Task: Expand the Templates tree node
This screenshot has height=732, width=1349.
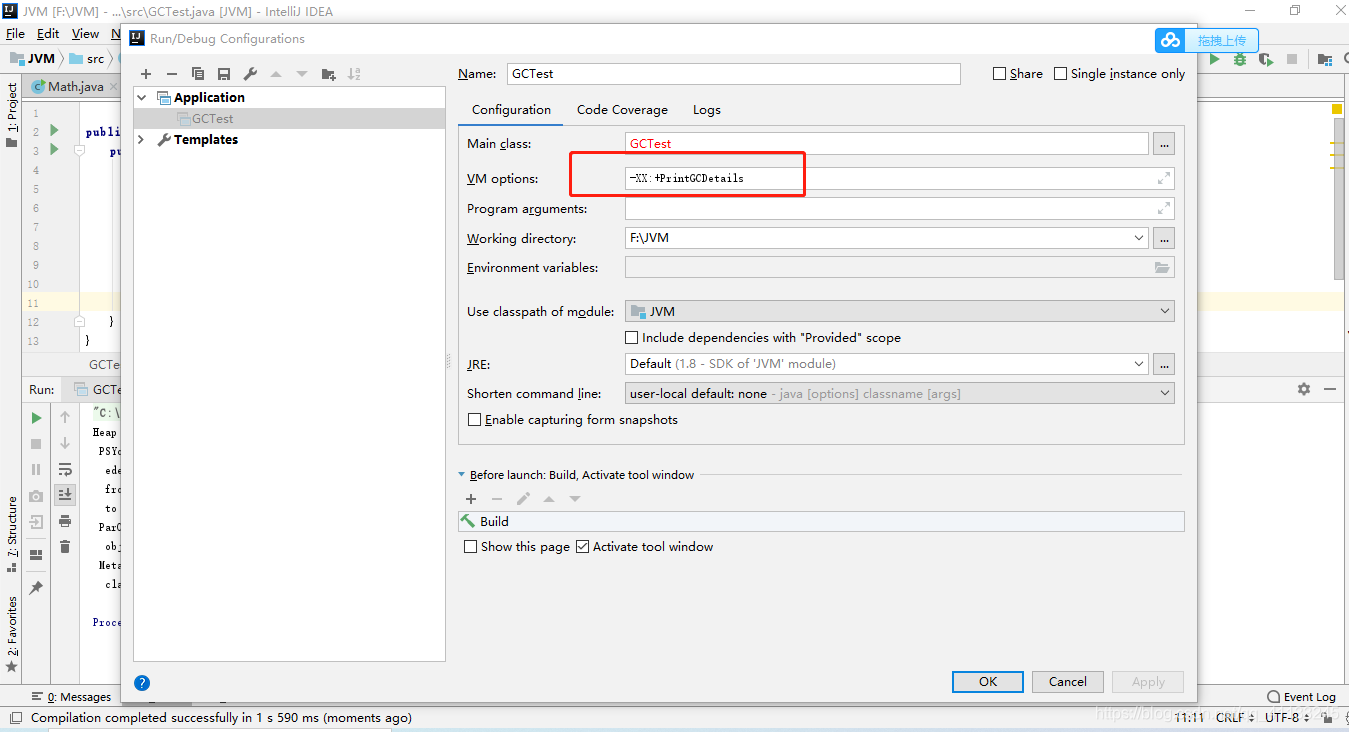Action: click(141, 140)
